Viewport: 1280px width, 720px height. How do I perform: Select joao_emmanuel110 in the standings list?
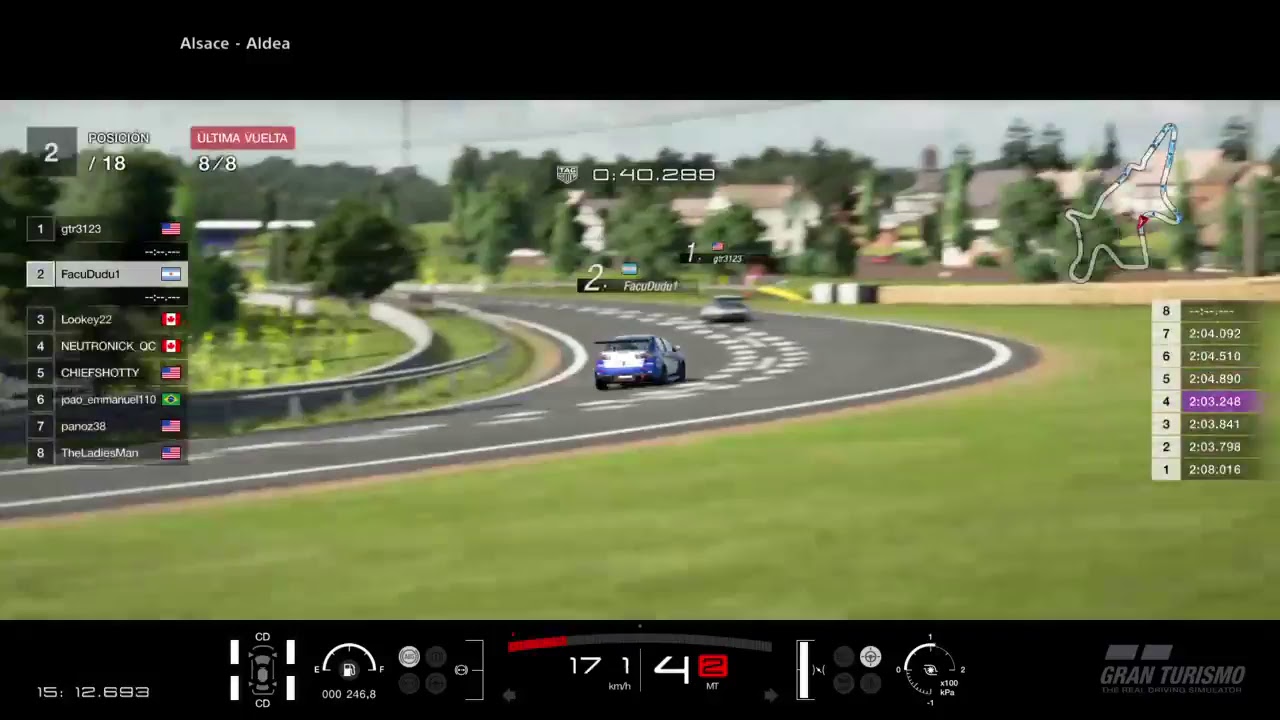106,400
